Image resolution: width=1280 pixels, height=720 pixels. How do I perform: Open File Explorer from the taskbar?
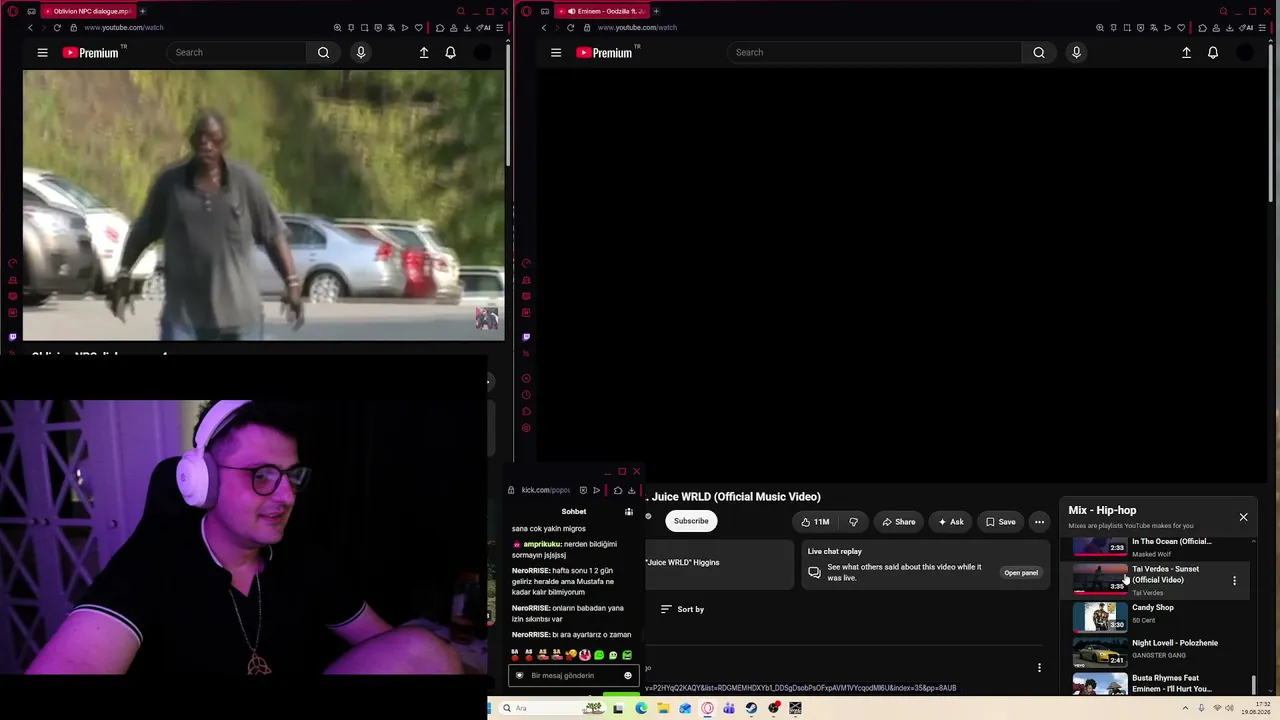[663, 708]
